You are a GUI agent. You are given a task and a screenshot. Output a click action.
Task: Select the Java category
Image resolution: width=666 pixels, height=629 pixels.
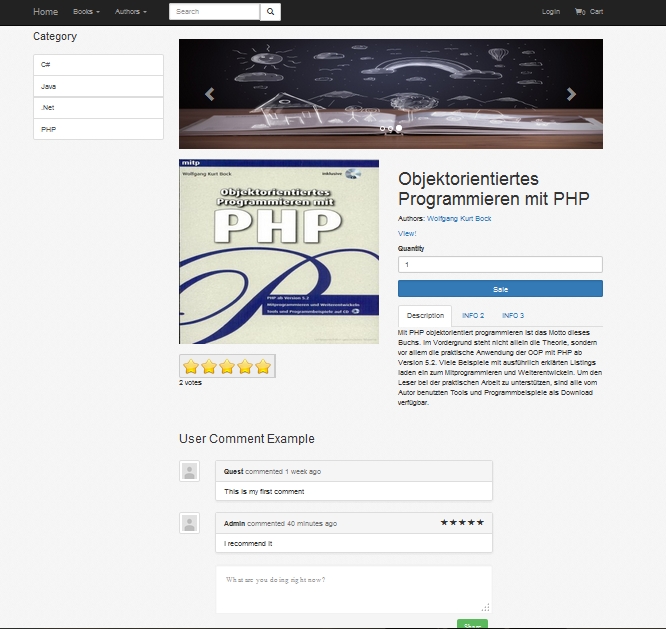(x=99, y=86)
